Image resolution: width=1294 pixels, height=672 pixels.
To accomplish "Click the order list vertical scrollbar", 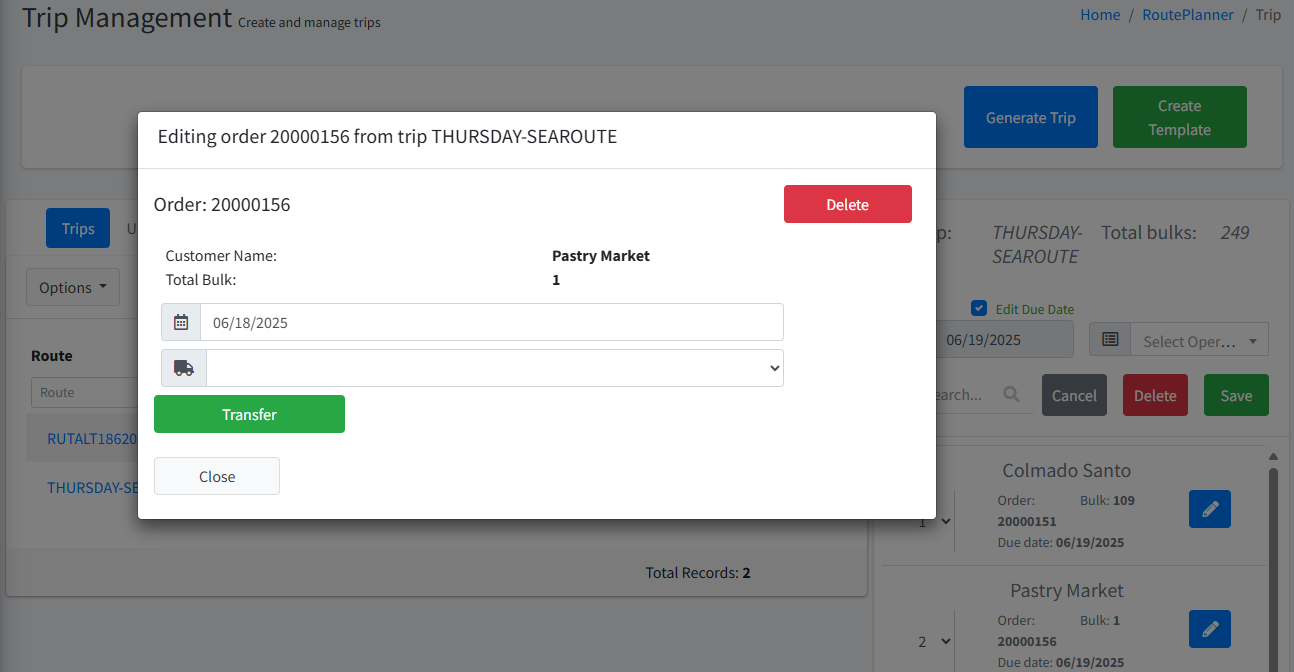I will point(1273,560).
